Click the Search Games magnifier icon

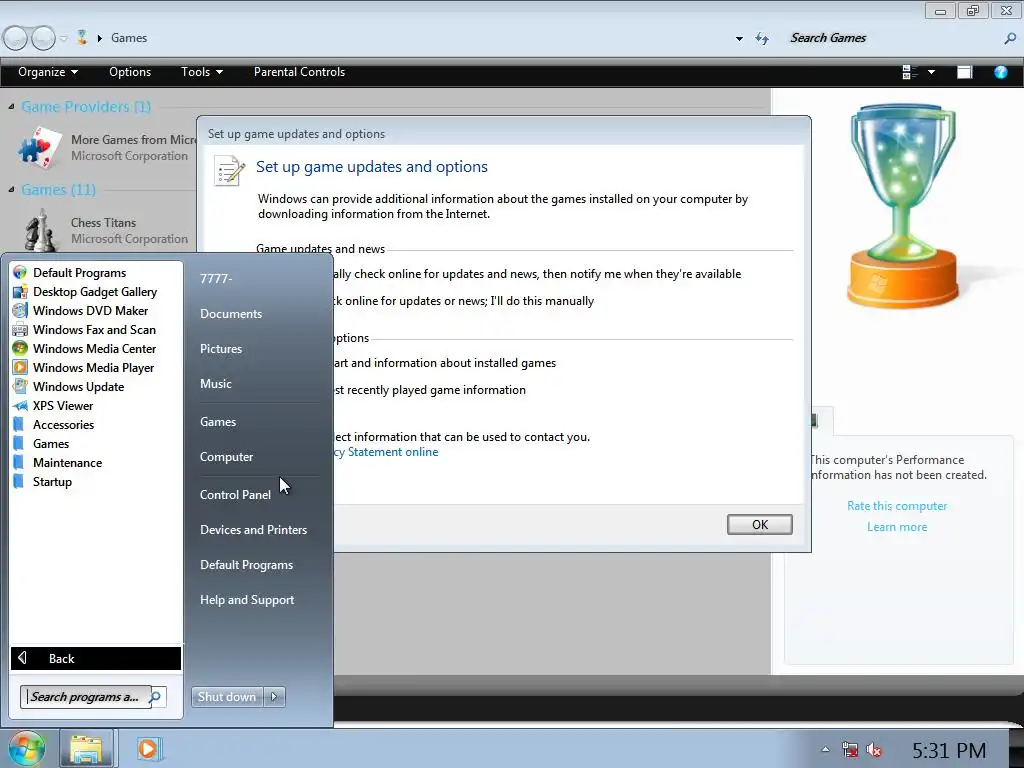[1010, 39]
